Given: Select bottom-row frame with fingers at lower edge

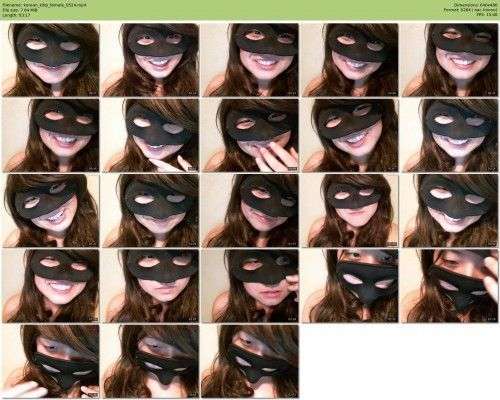Looking at the screenshot, I should [50, 362].
